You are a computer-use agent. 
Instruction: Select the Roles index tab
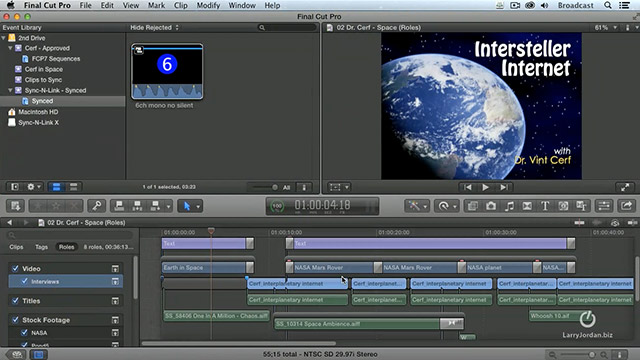point(67,247)
